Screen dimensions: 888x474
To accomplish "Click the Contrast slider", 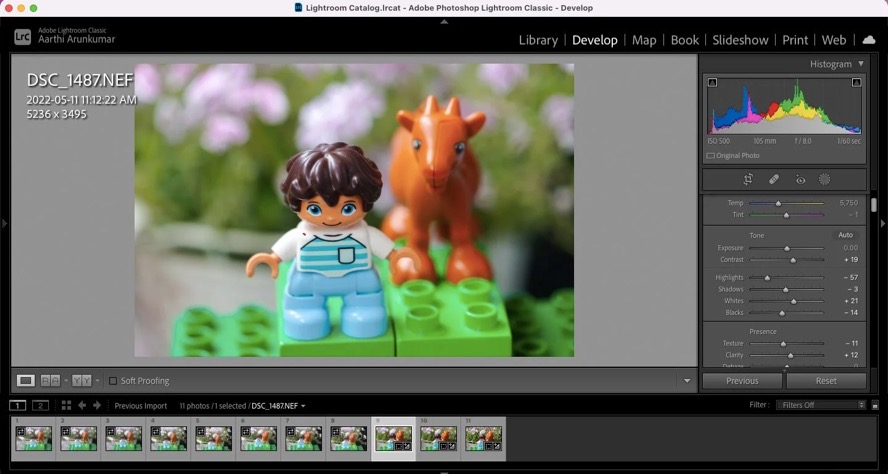I will (793, 260).
